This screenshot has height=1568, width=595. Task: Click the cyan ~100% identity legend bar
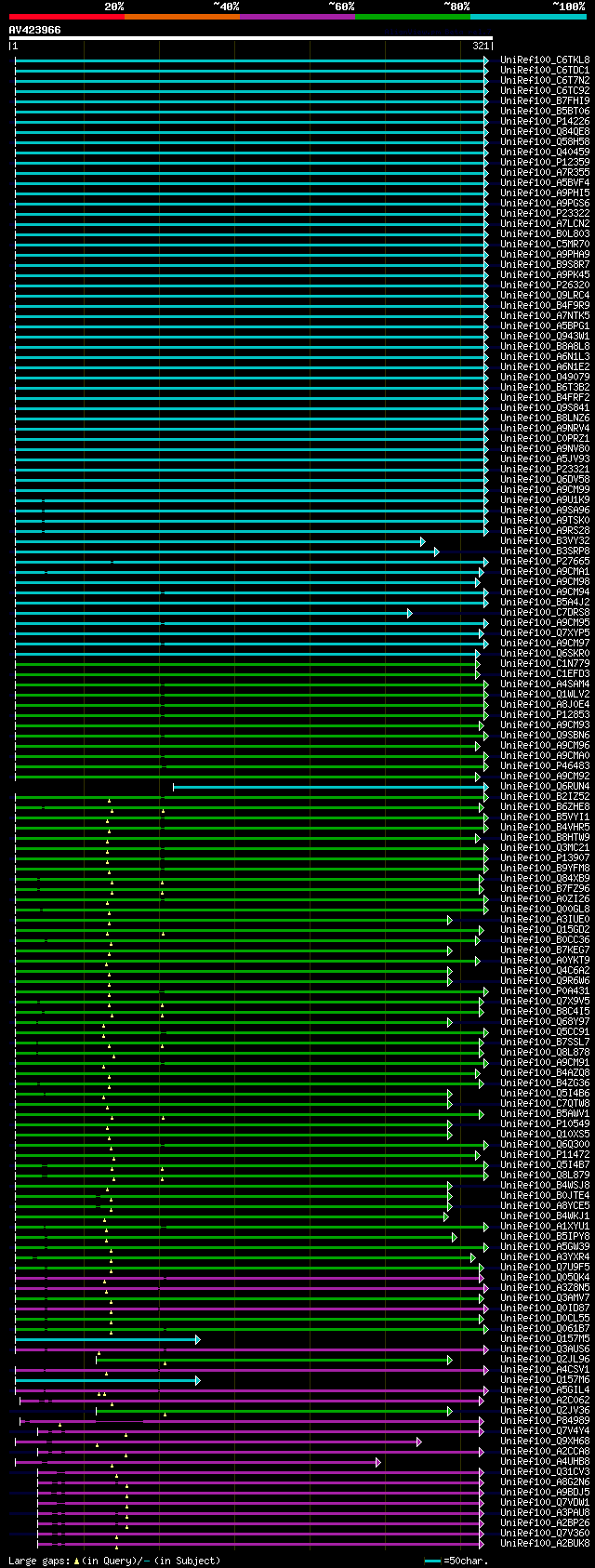[x=528, y=17]
